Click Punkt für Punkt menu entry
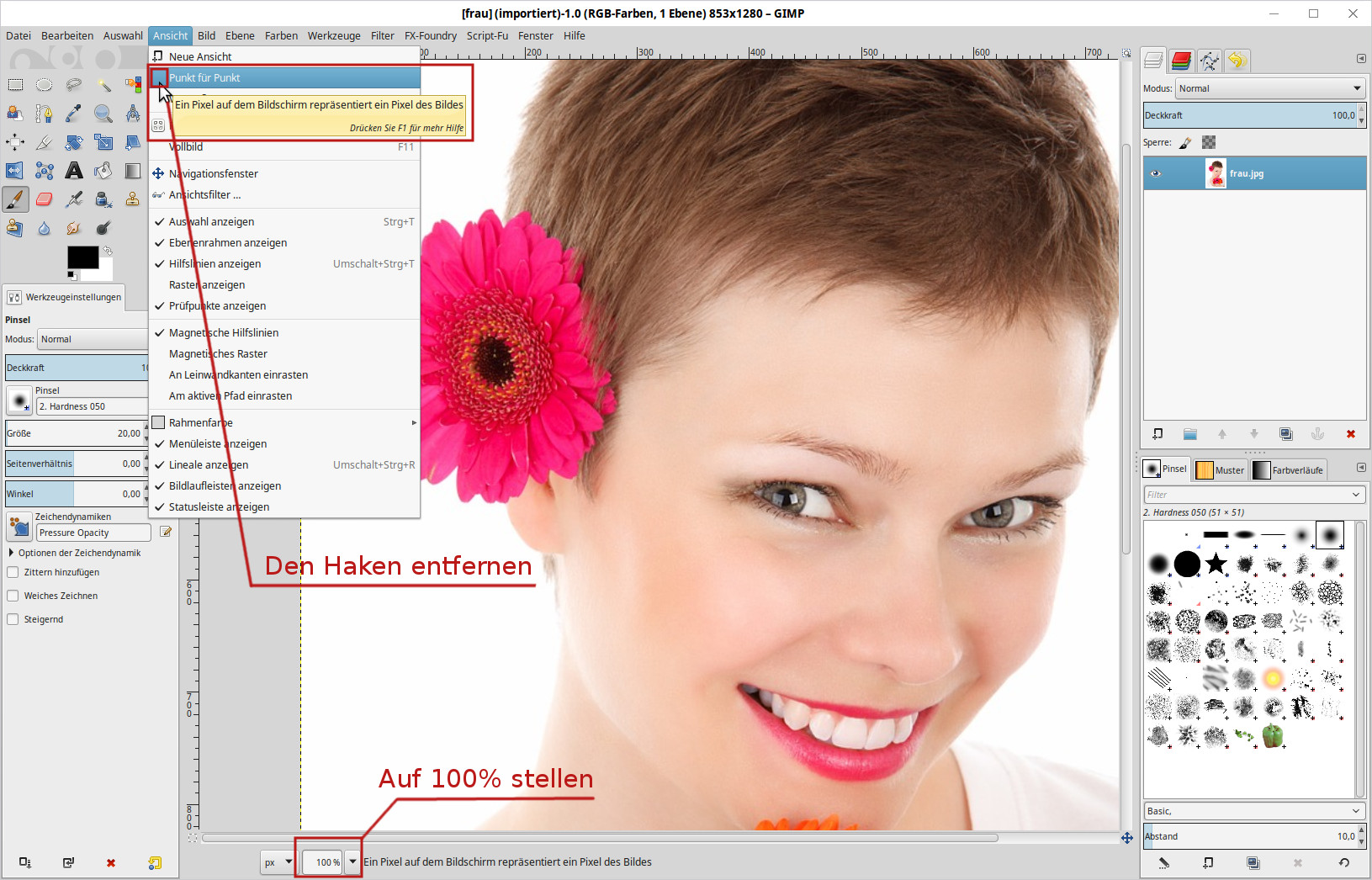The image size is (1372, 880). click(x=204, y=77)
